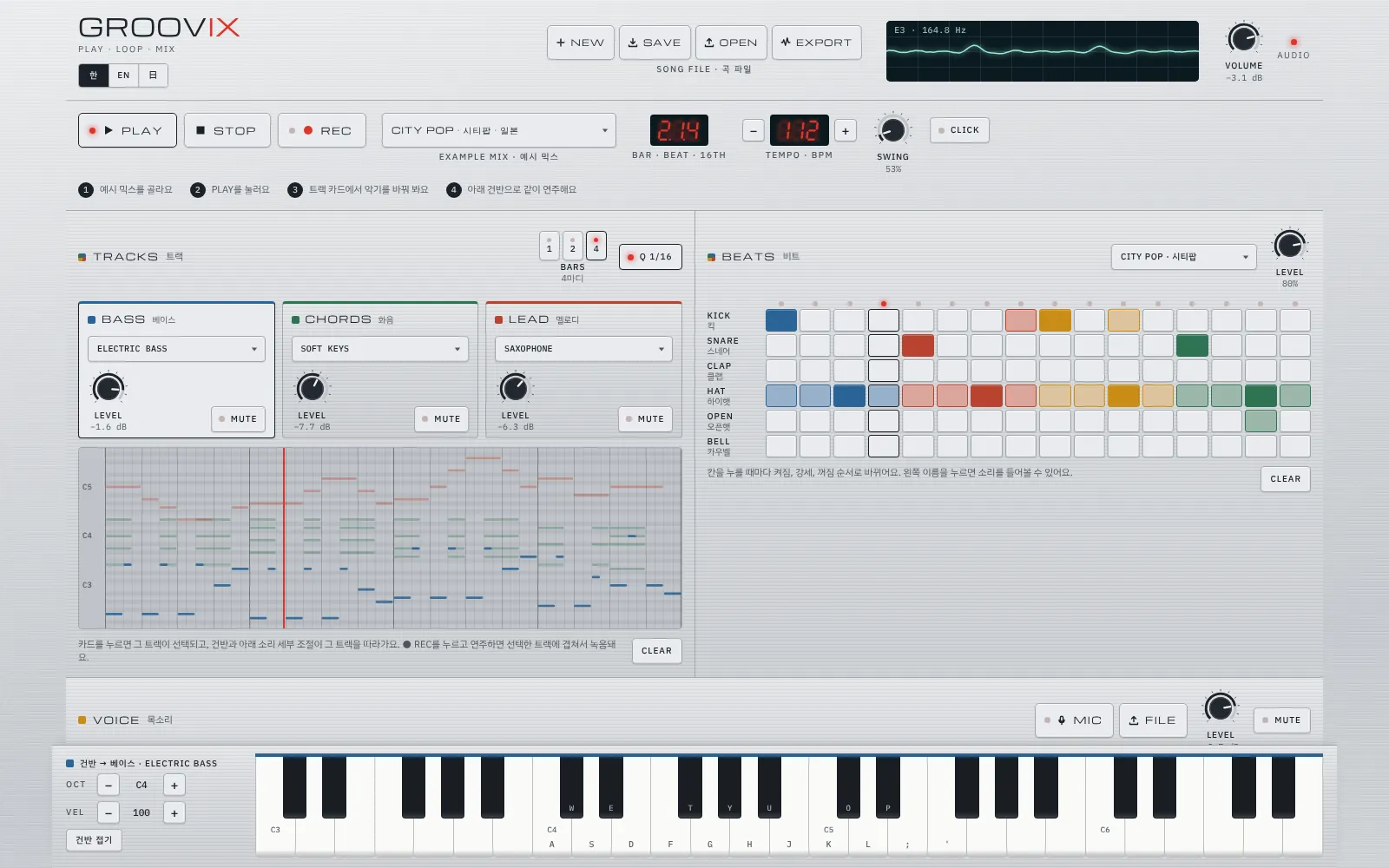Expand the ELECTRIC BASS instrument dropdown
1389x868 pixels.
point(176,349)
